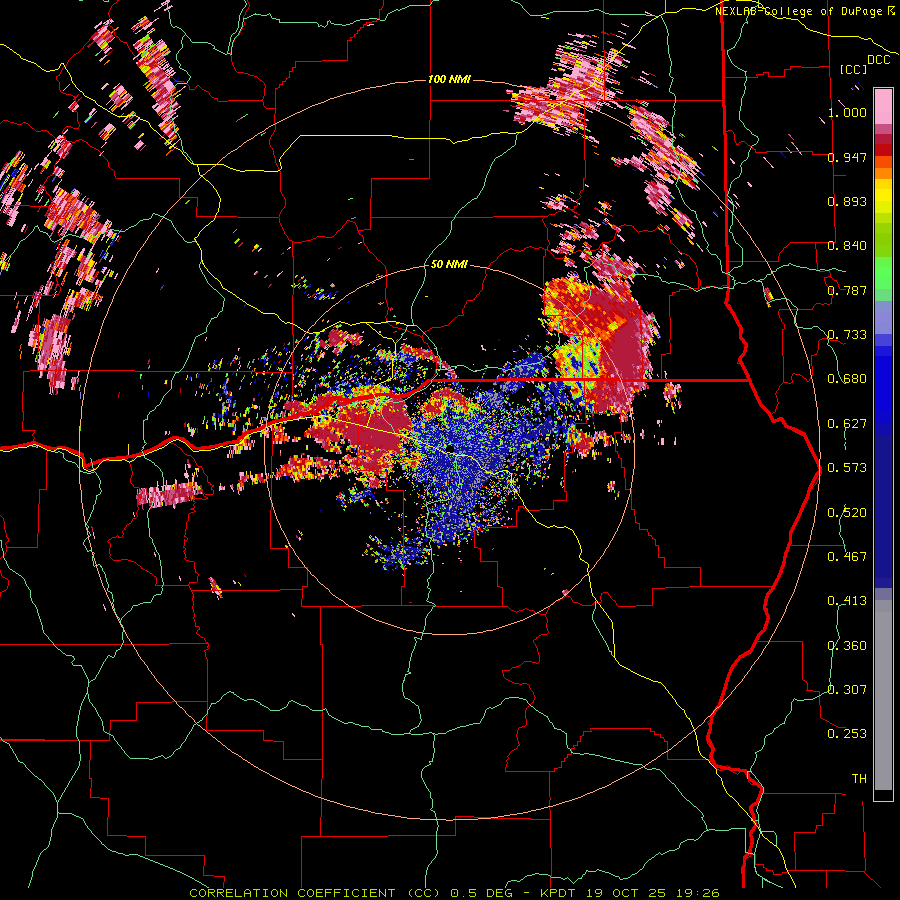Pick the light pink top segment of color bar
This screenshot has width=900, height=900.
pyautogui.click(x=883, y=106)
